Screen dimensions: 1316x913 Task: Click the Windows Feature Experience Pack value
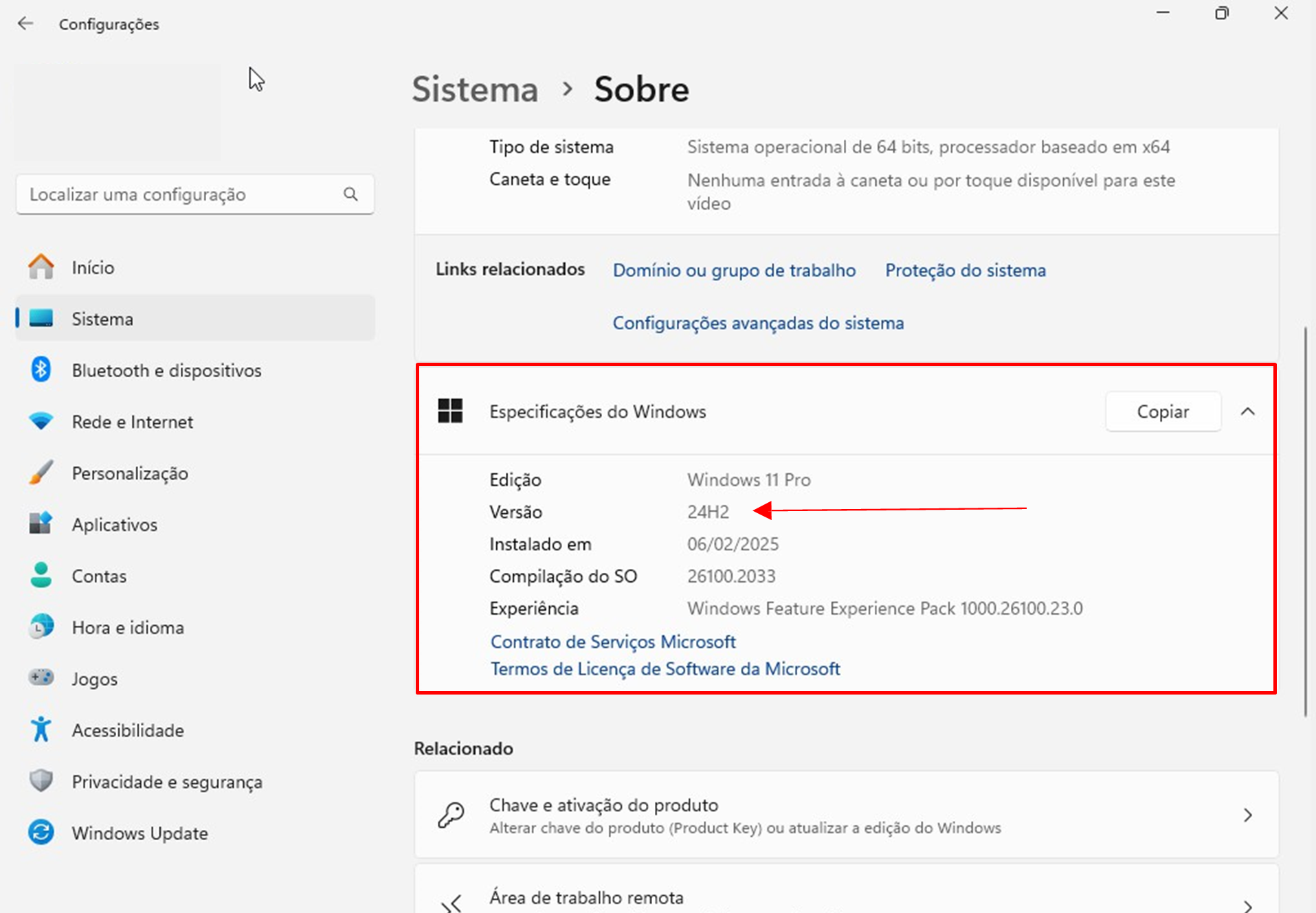click(885, 609)
